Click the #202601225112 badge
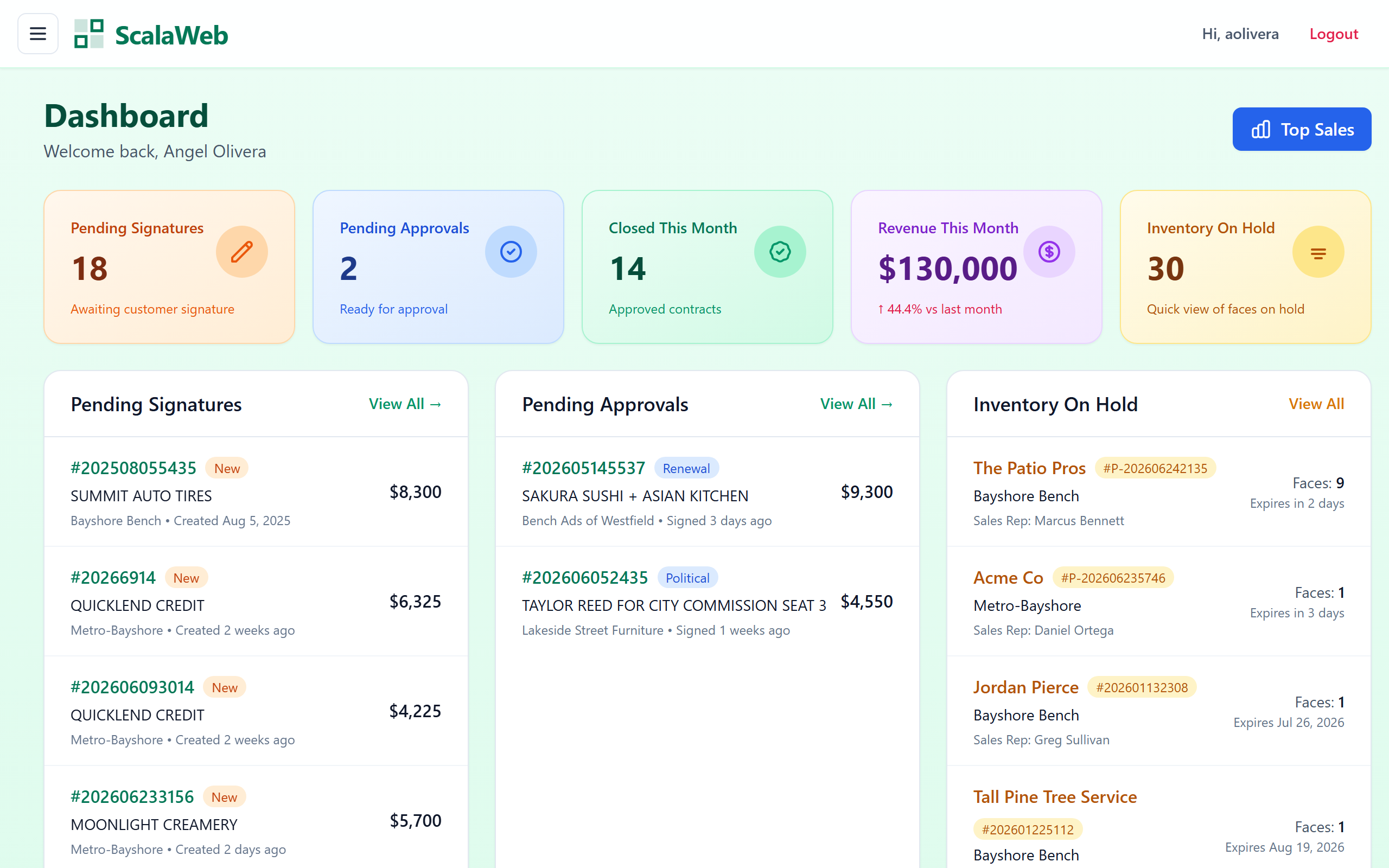Viewport: 1389px width, 868px height. [x=1028, y=829]
